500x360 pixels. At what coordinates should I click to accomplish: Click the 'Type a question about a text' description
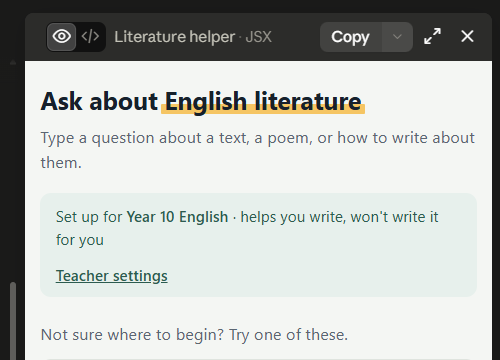(x=257, y=150)
